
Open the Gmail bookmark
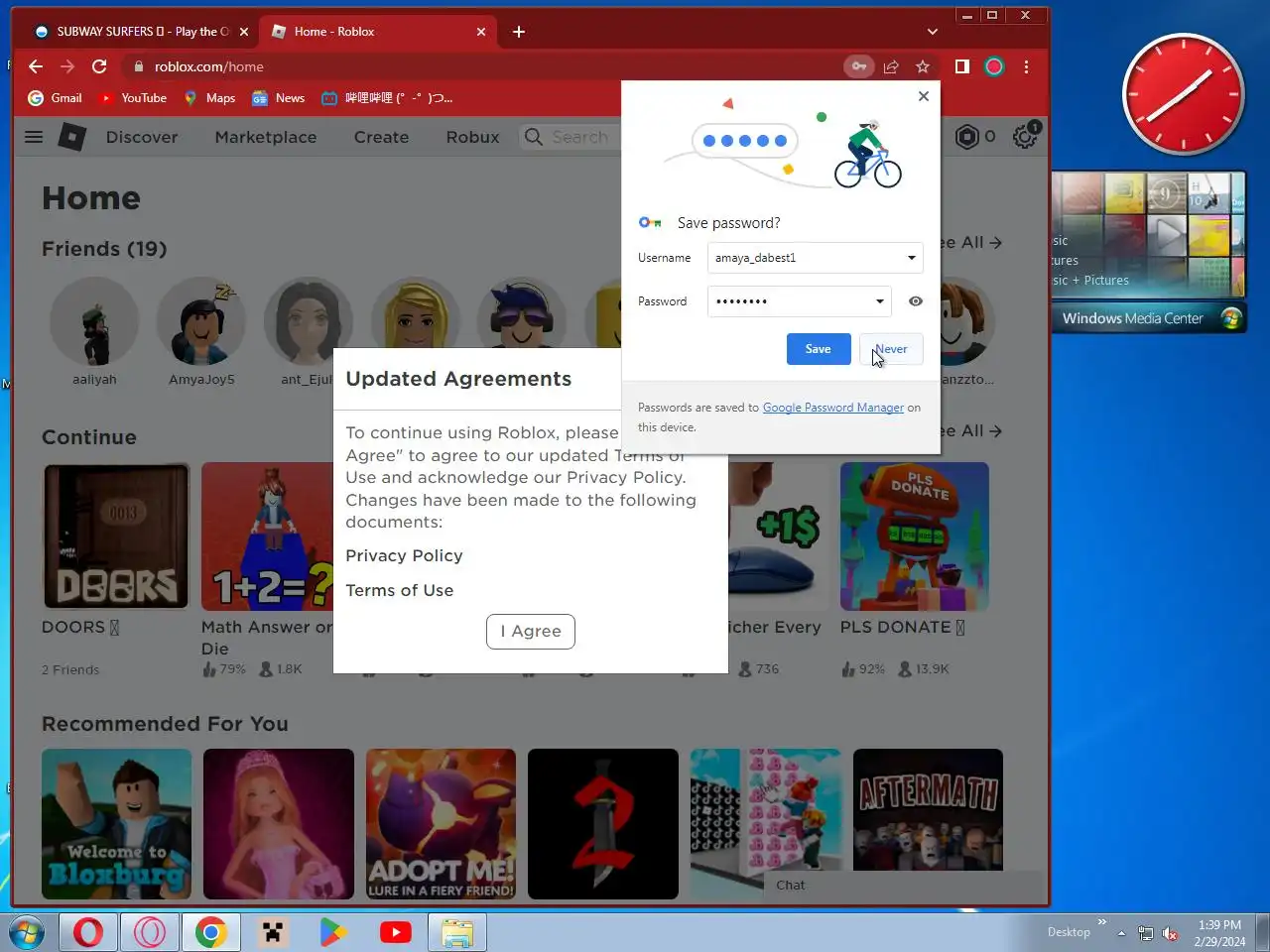pos(56,98)
